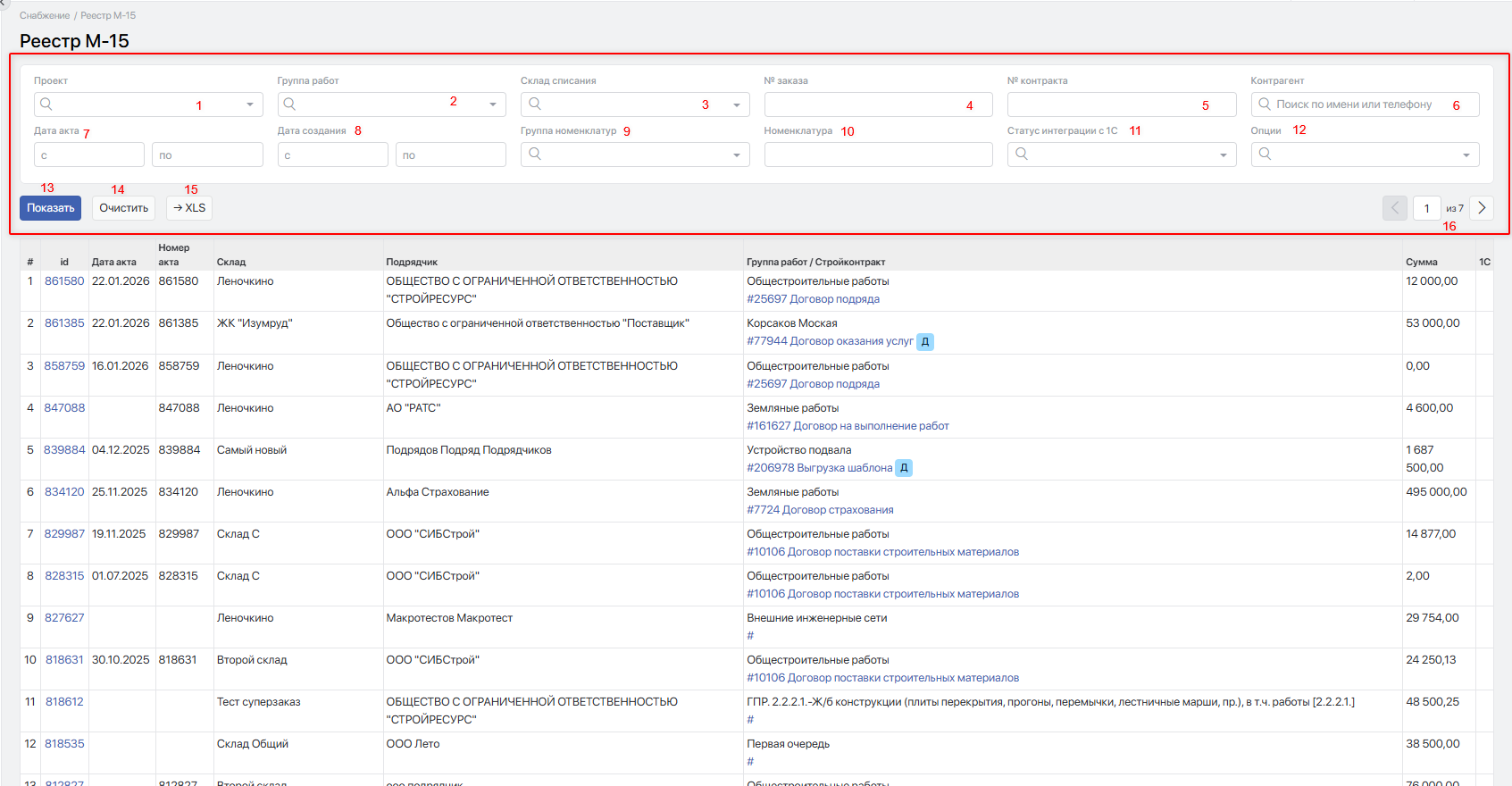The image size is (1512, 786).
Task: Click the search icon in Проект field
Action: [46, 105]
